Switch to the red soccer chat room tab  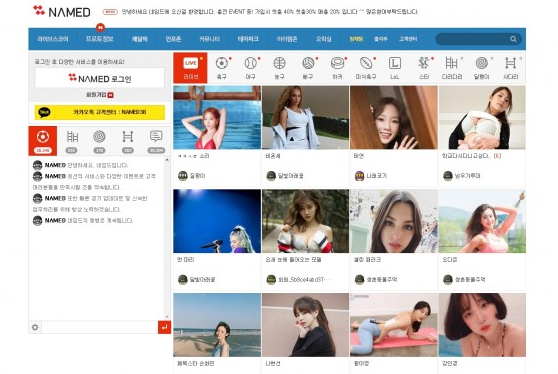tap(43, 141)
